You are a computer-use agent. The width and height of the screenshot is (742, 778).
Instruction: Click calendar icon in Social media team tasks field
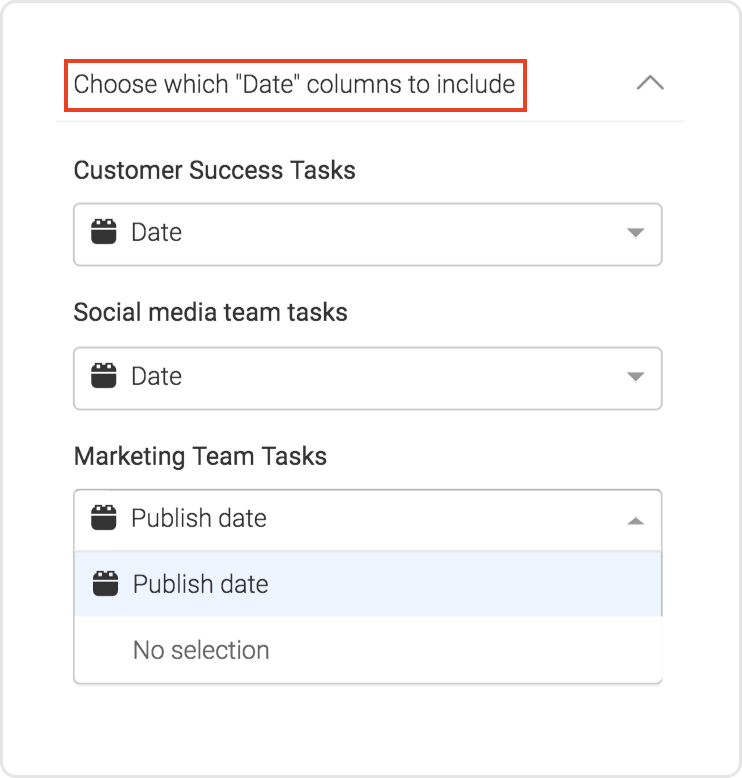(104, 377)
